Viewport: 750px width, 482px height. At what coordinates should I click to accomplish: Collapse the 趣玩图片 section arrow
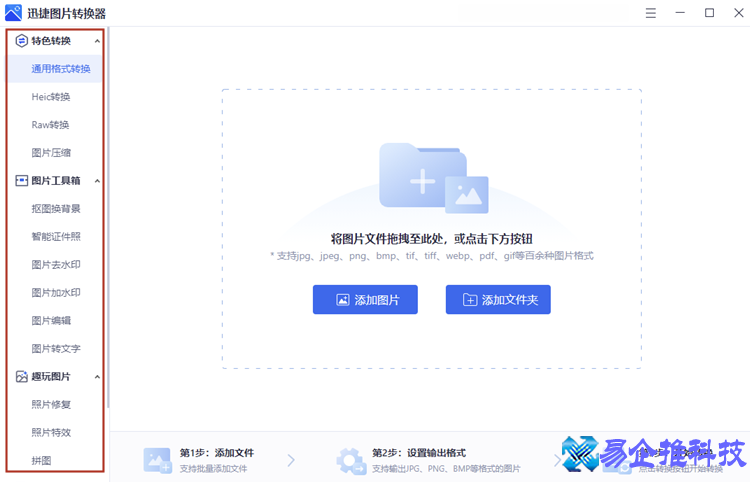coord(97,377)
